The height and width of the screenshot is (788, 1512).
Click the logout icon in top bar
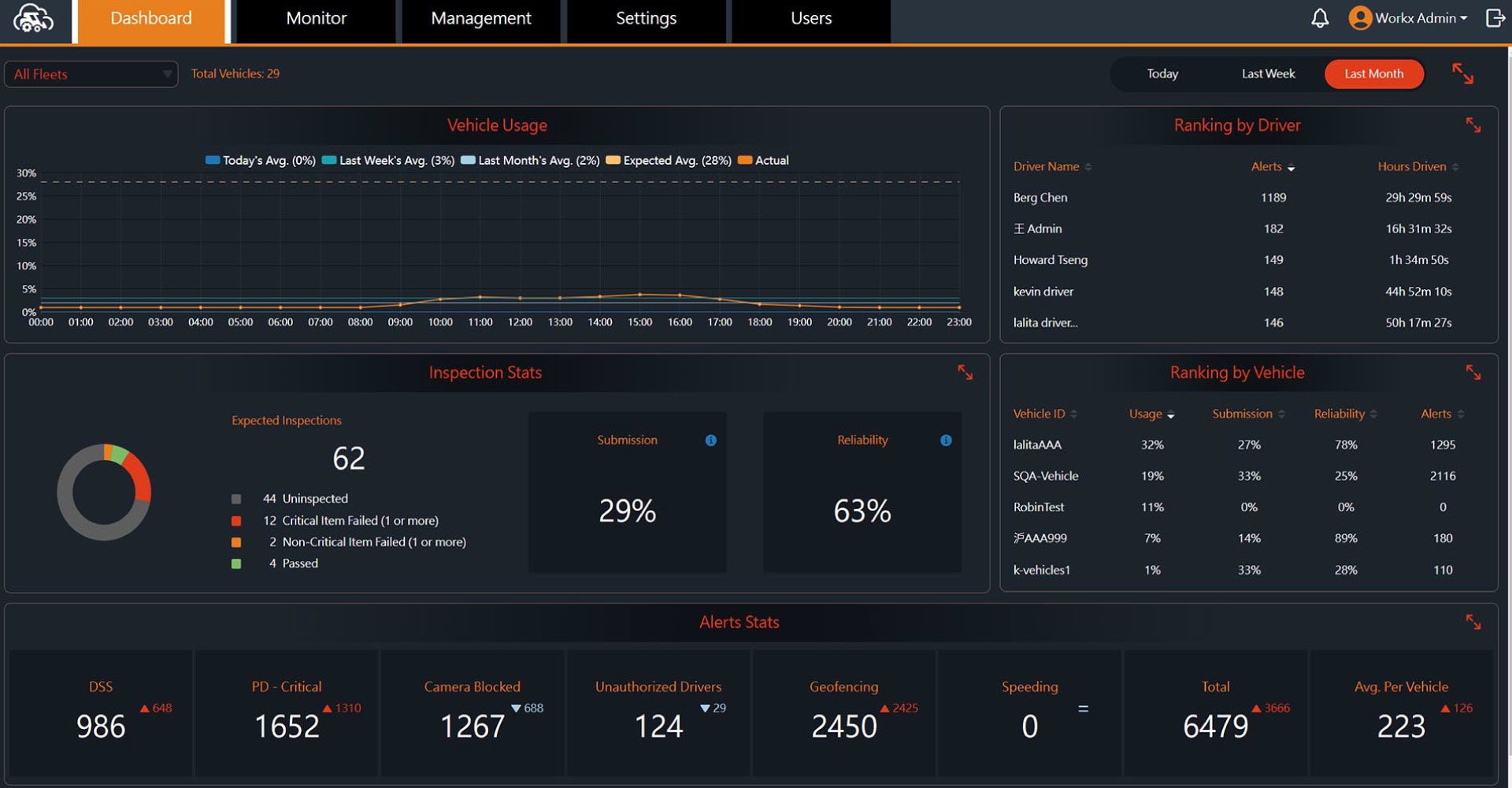click(x=1495, y=18)
